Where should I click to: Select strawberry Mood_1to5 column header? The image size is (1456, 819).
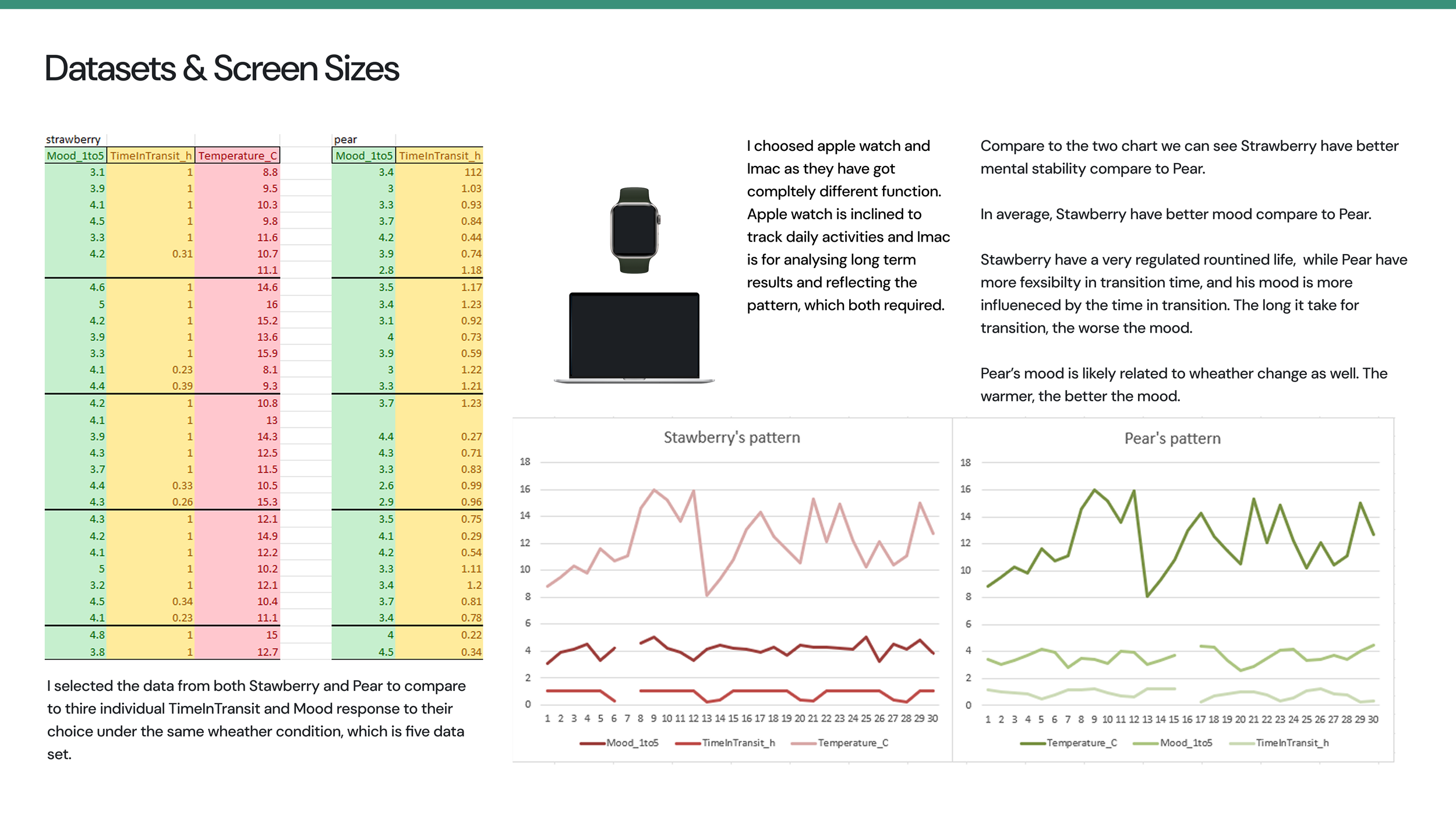tap(75, 156)
